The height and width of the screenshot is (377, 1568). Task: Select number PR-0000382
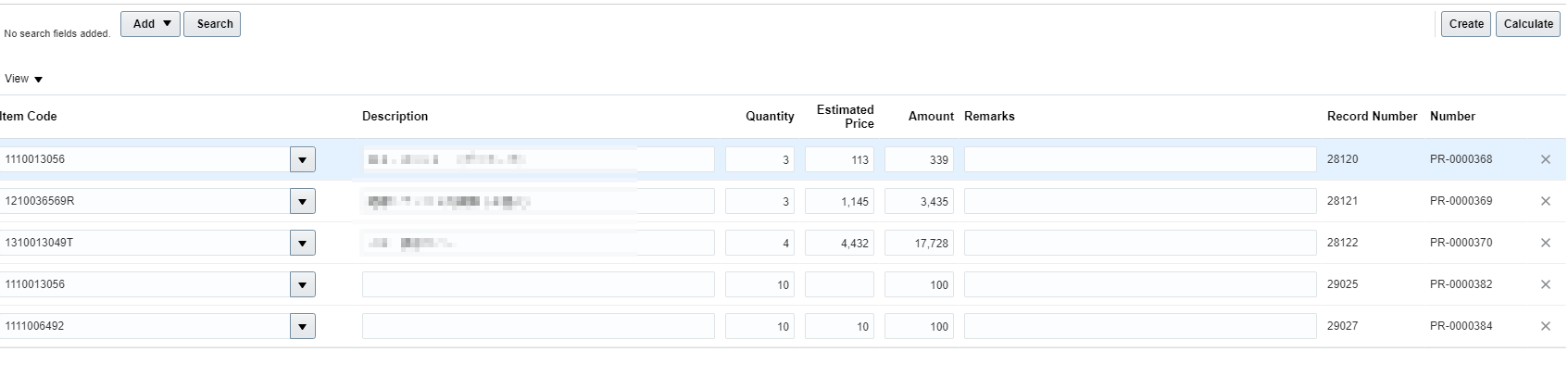(x=1461, y=284)
